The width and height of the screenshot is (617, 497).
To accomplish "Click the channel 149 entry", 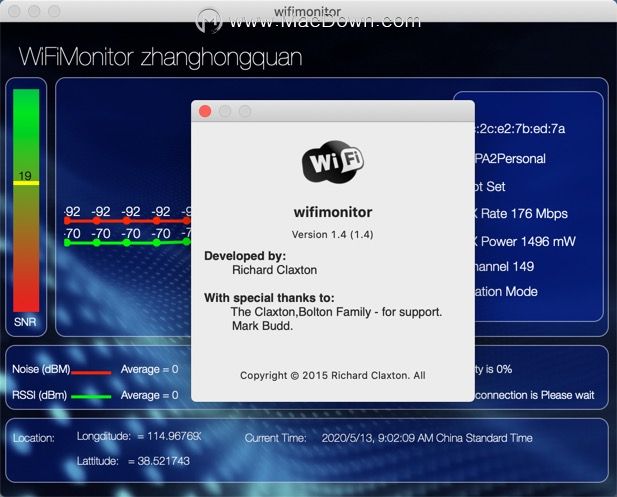I will tap(504, 266).
